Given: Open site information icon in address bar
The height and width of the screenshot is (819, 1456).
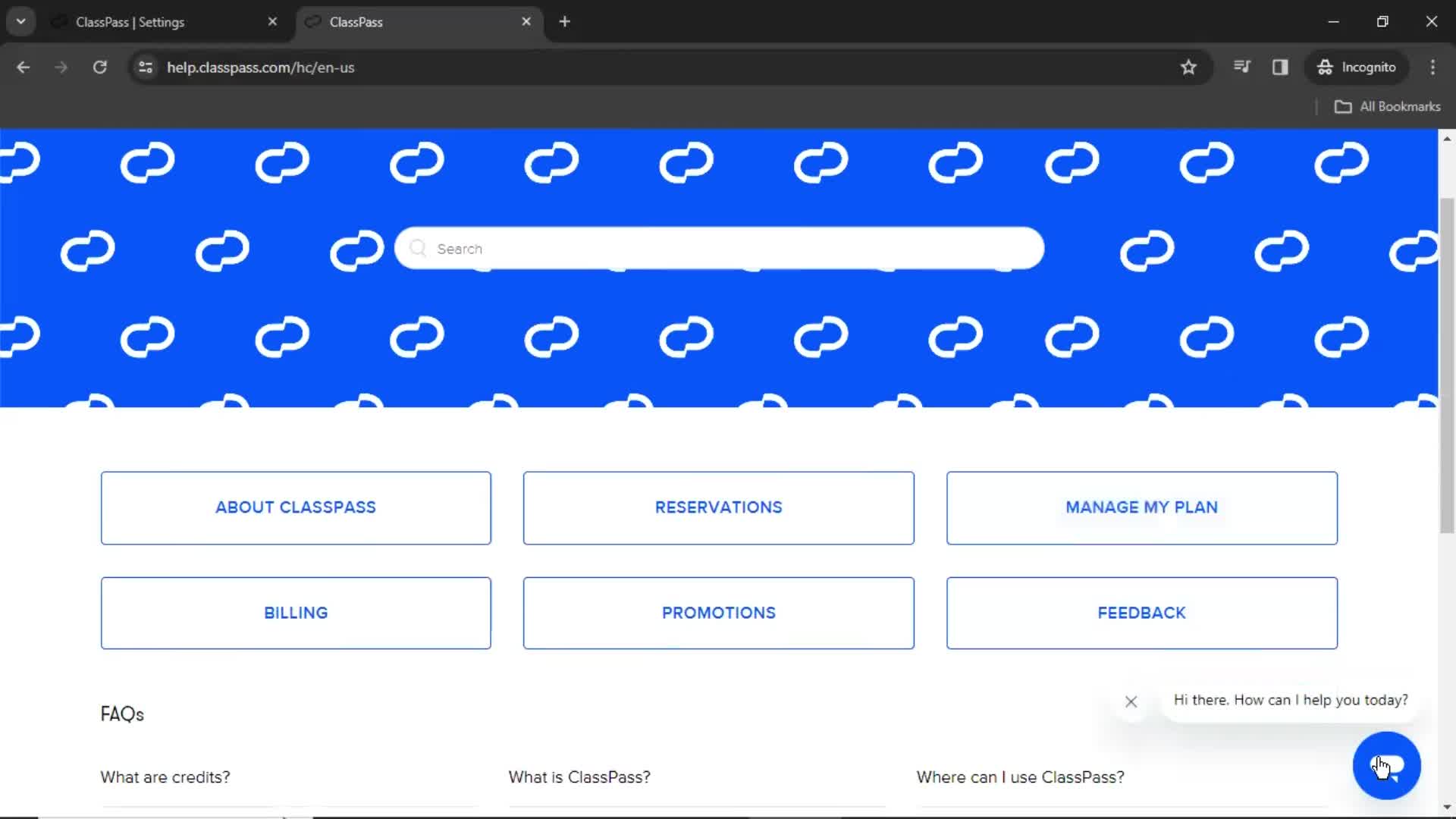Looking at the screenshot, I should 146,67.
